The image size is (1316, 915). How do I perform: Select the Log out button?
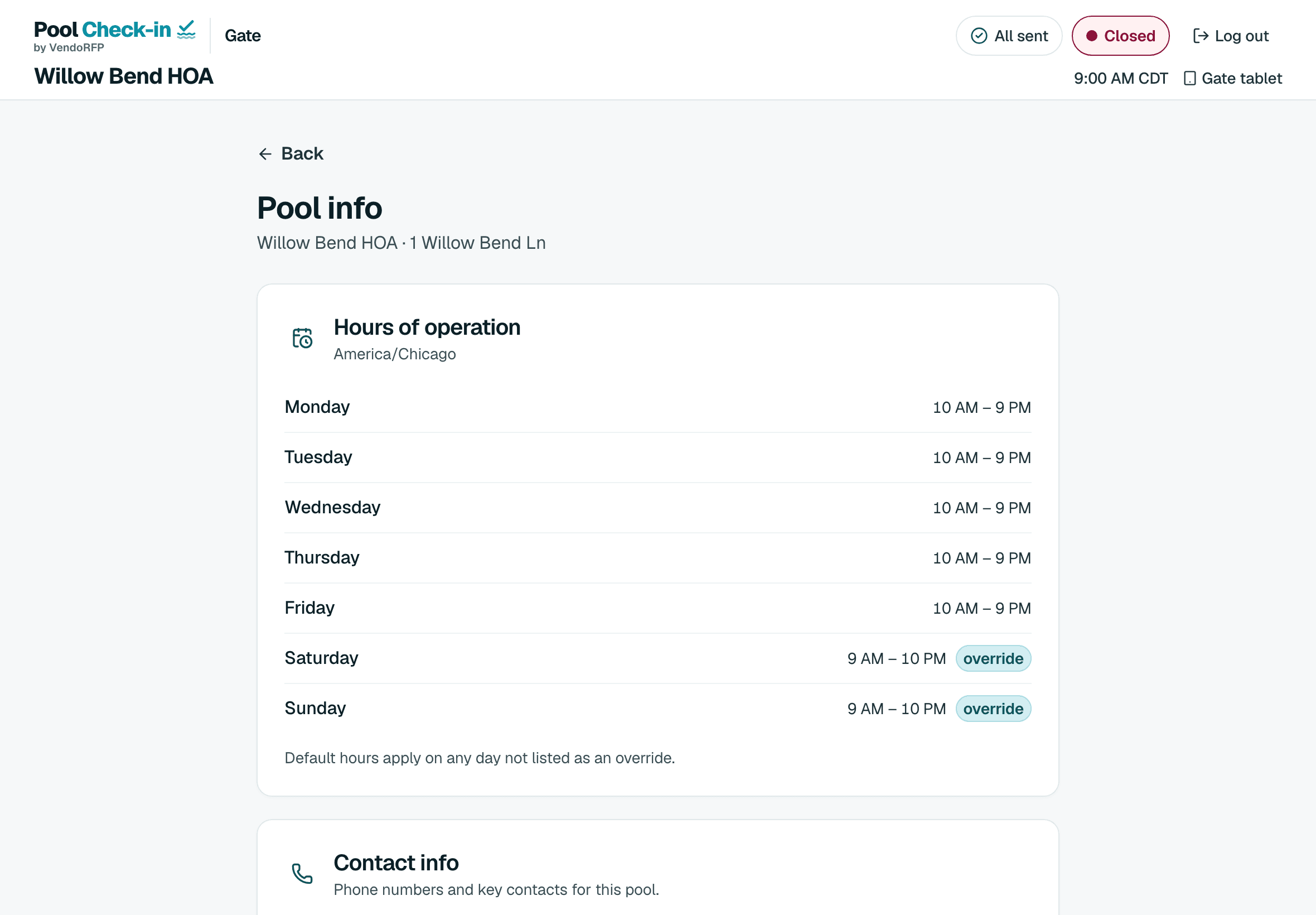(1231, 36)
